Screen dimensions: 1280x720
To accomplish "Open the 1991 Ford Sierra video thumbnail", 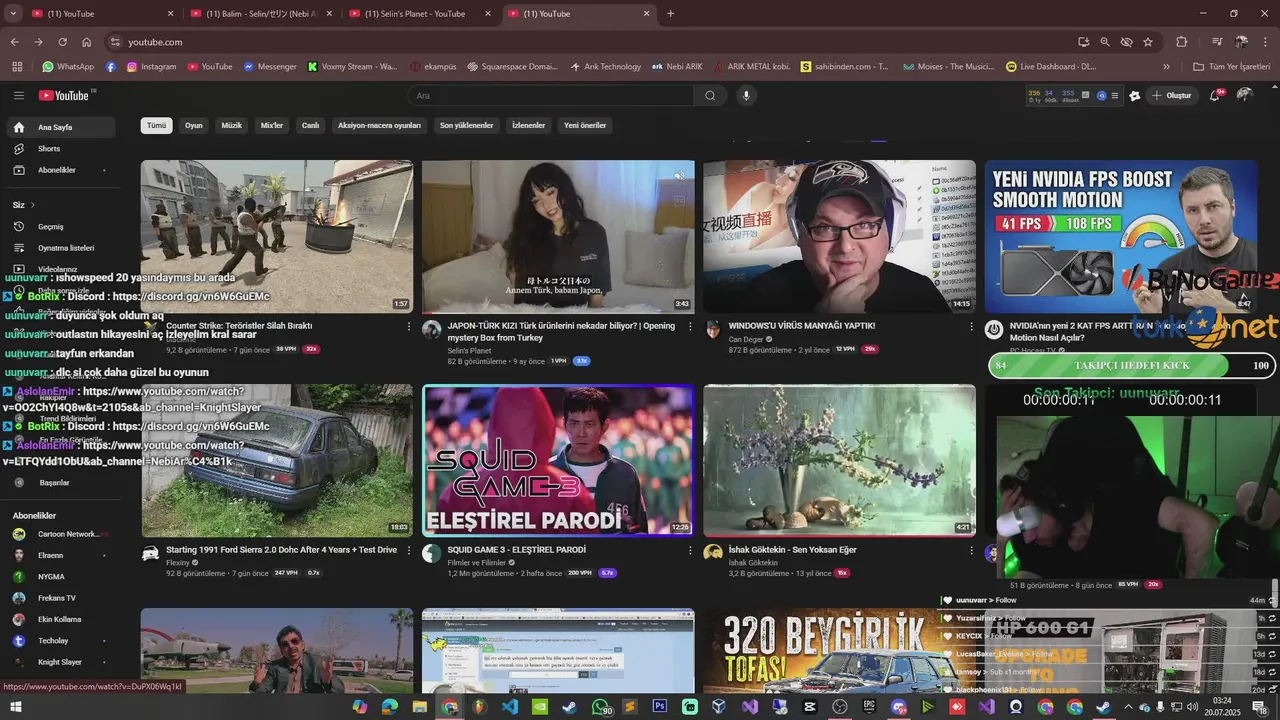I will click(277, 461).
